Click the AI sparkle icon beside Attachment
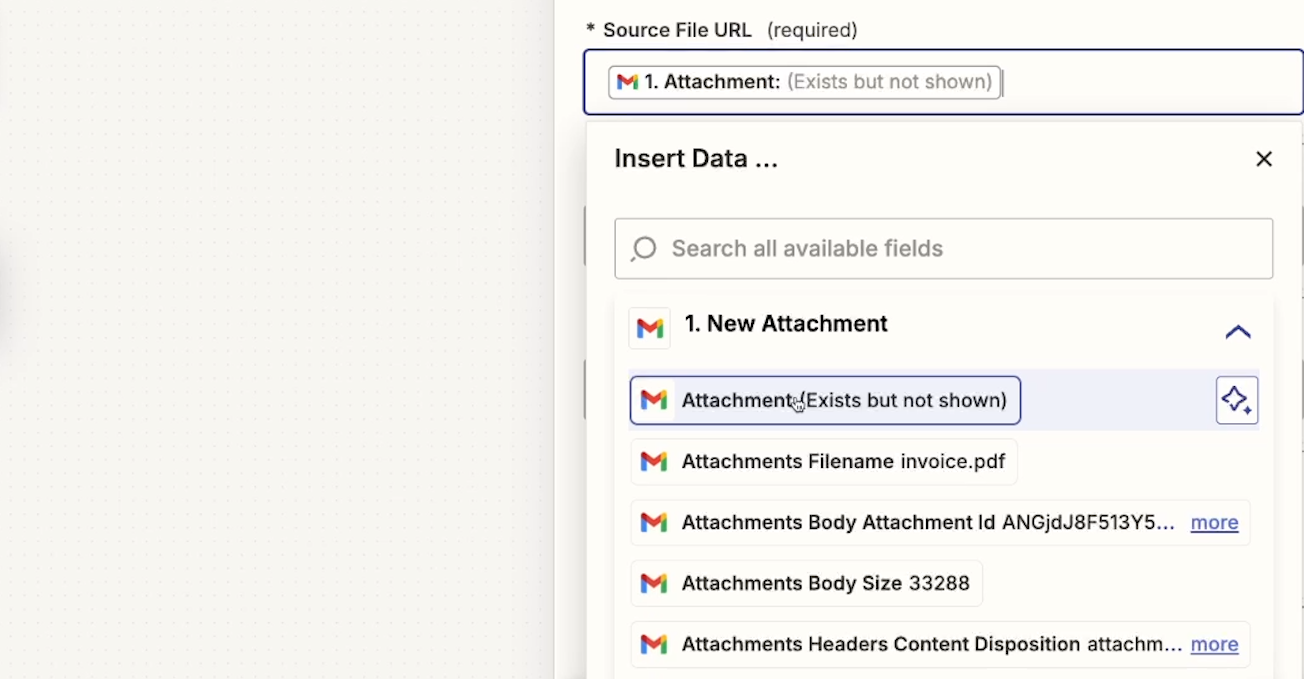 [x=1237, y=400]
